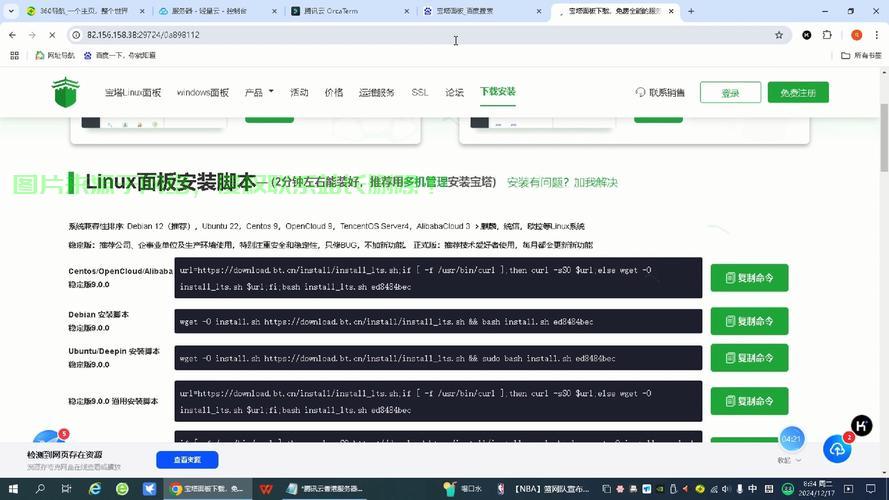Click the microphone icon in system tray
The height and width of the screenshot is (500, 889).
tap(739, 489)
